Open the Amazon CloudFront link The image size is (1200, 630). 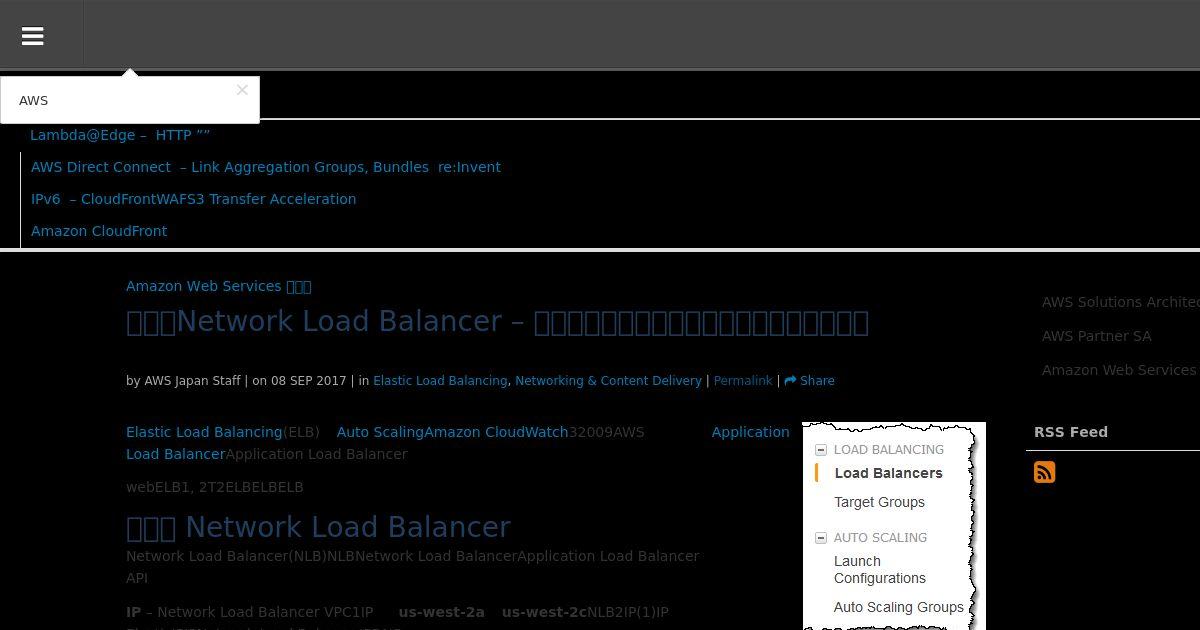pyautogui.click(x=99, y=231)
